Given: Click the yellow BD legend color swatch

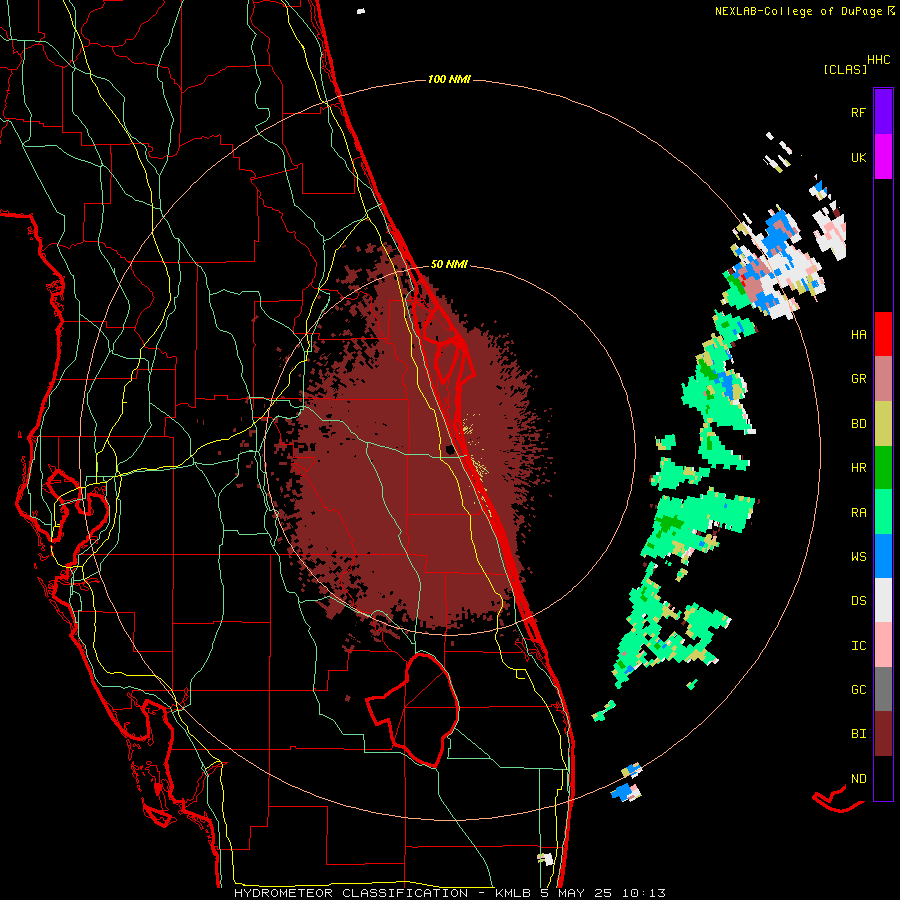Looking at the screenshot, I should click(883, 424).
